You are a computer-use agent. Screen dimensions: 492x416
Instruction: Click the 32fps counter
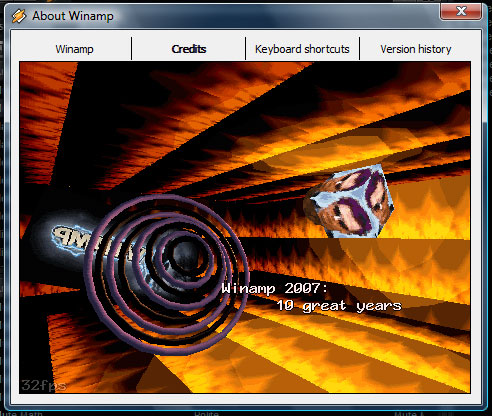(x=44, y=385)
